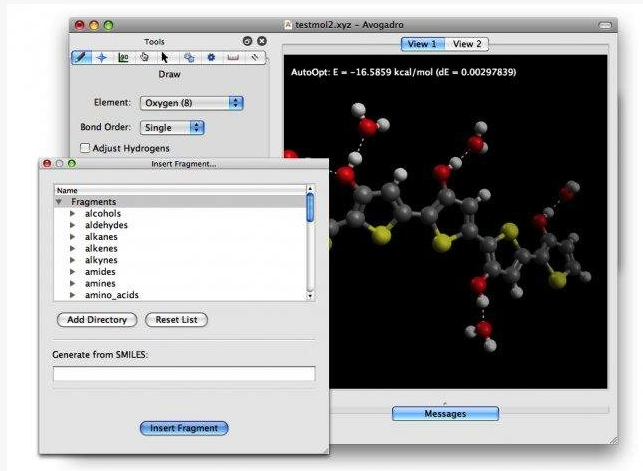Viewport: 643px width, 471px height.
Task: Select the alkynes row text
Action: tap(101, 260)
